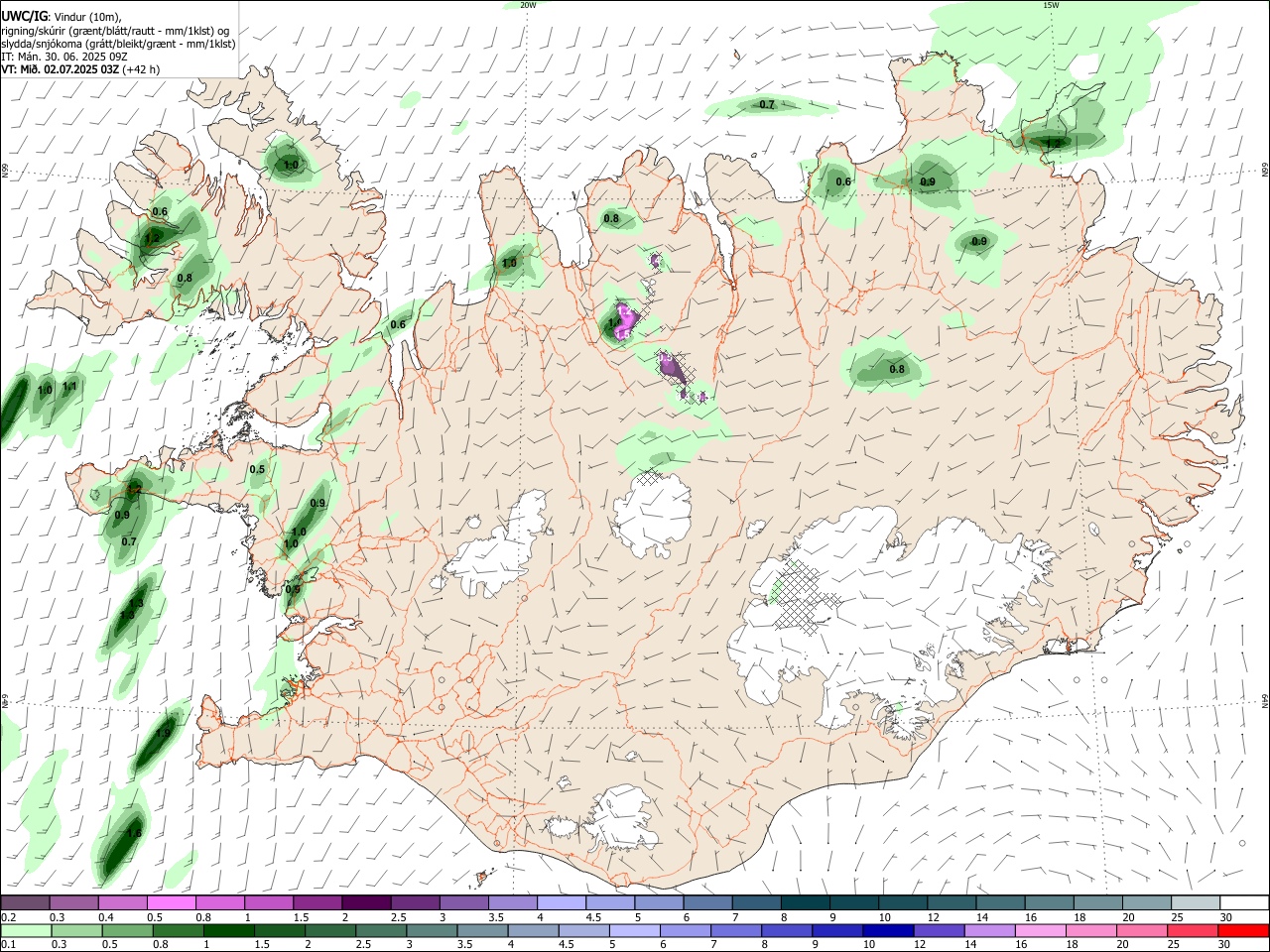Select the darkest purple snow legend swatch
1270x952 pixels.
click(x=366, y=903)
